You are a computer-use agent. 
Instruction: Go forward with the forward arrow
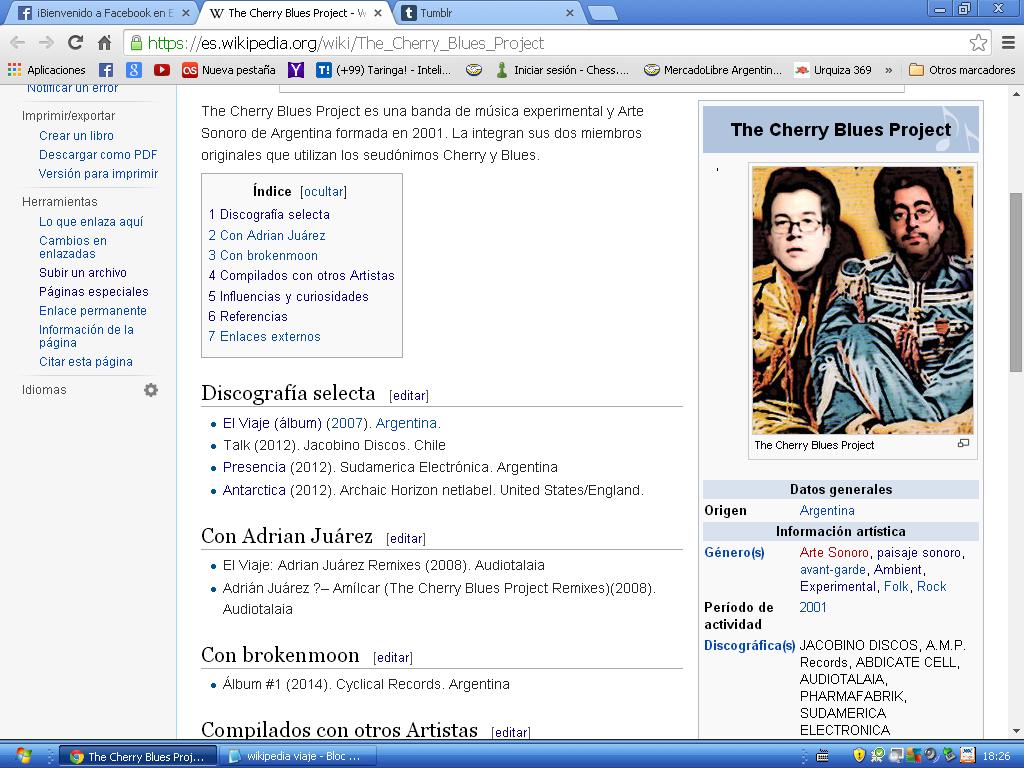click(46, 43)
